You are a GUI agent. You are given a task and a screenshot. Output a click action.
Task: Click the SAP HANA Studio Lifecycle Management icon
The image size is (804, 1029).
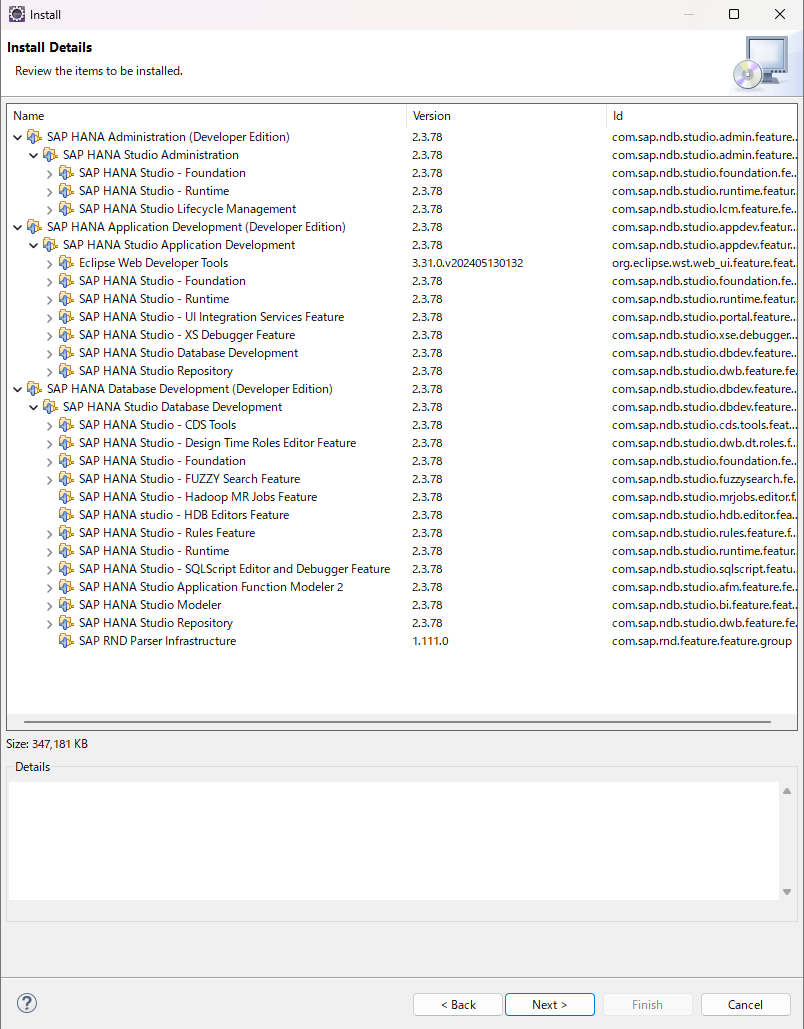coord(66,209)
